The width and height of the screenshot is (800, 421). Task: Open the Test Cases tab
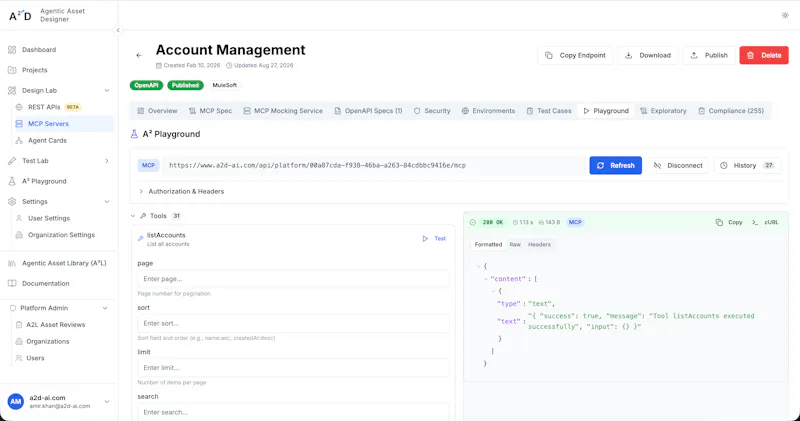[x=549, y=111]
